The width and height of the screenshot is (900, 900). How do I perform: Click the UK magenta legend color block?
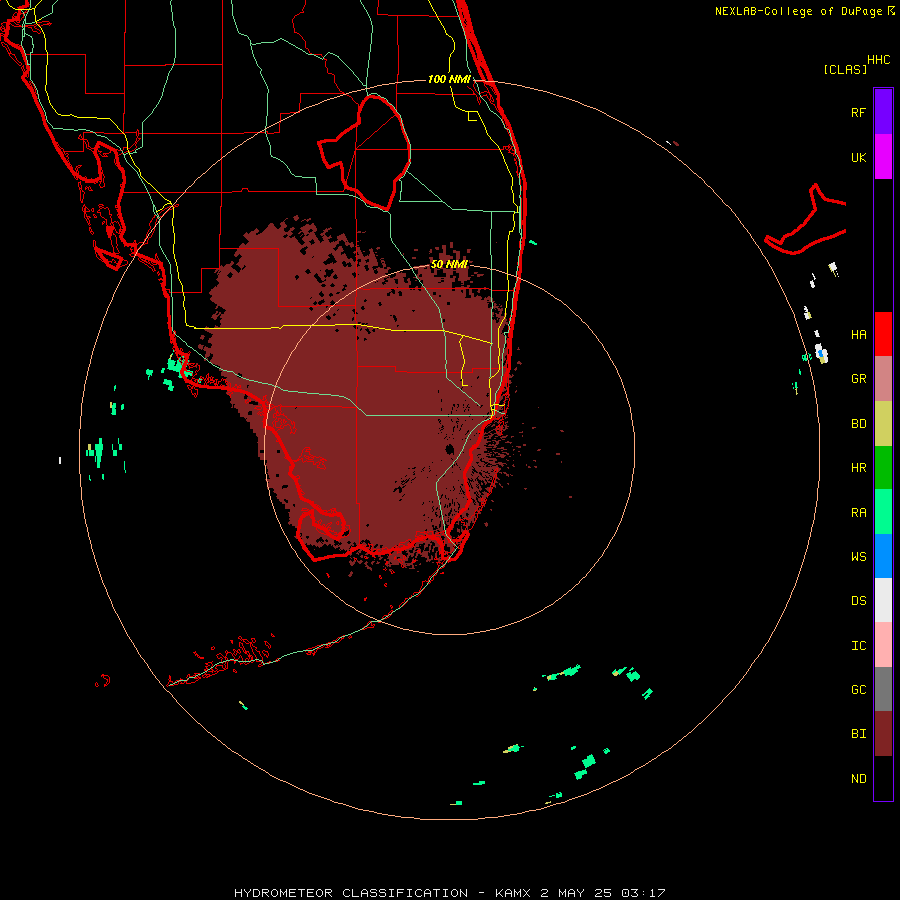(x=883, y=157)
